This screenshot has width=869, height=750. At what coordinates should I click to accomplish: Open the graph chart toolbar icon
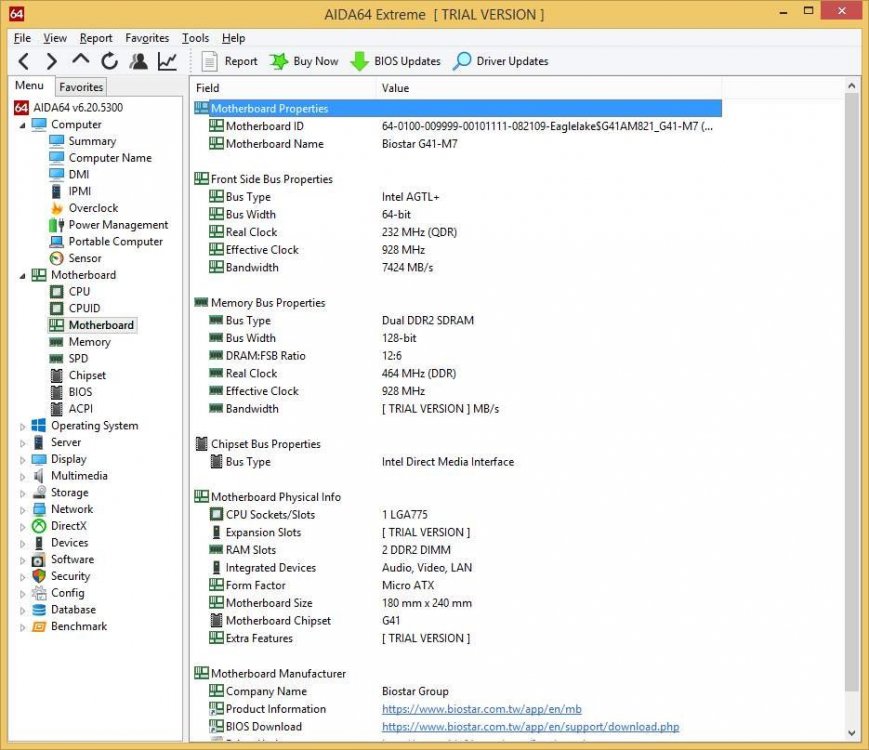[167, 62]
